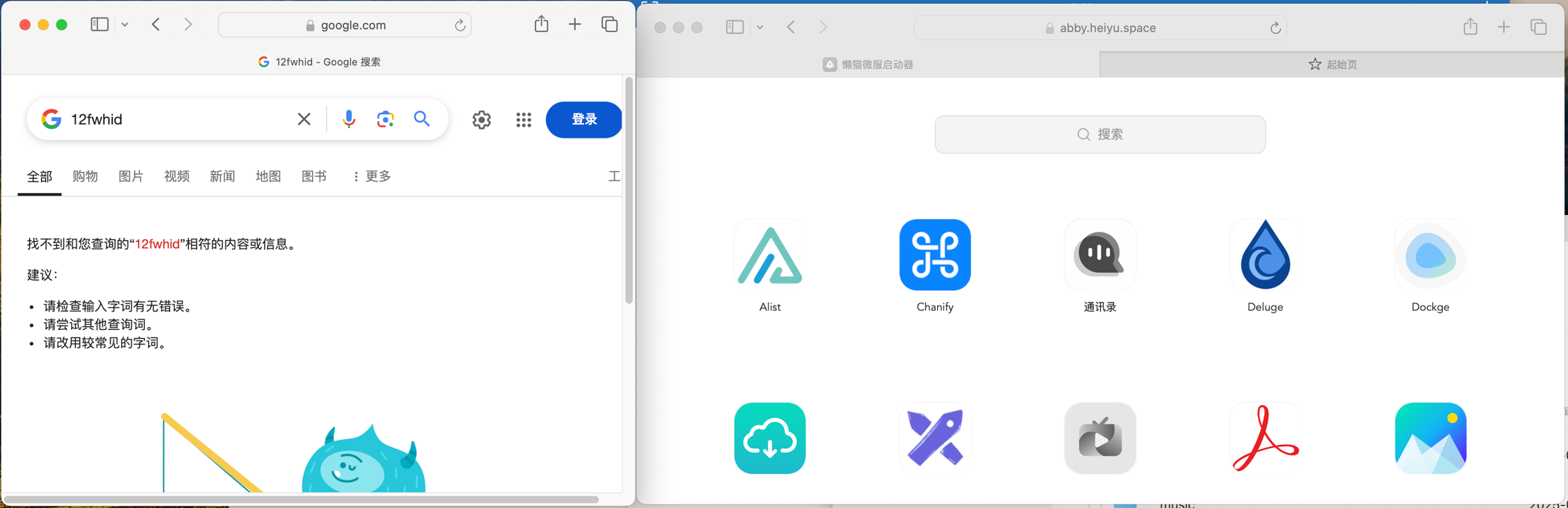Switch to the 新闻 results tab
Image resolution: width=1568 pixels, height=508 pixels.
[222, 177]
